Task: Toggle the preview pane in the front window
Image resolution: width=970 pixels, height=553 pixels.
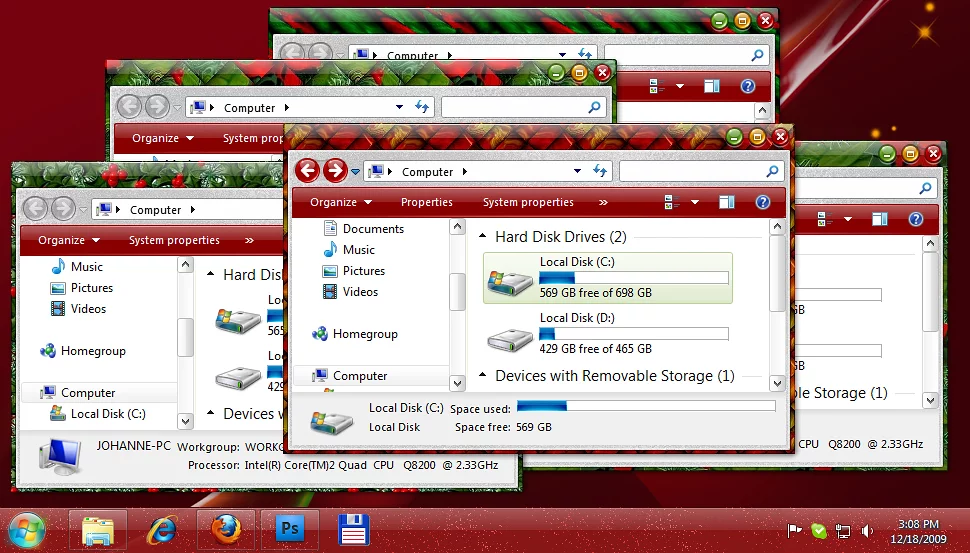Action: point(727,202)
